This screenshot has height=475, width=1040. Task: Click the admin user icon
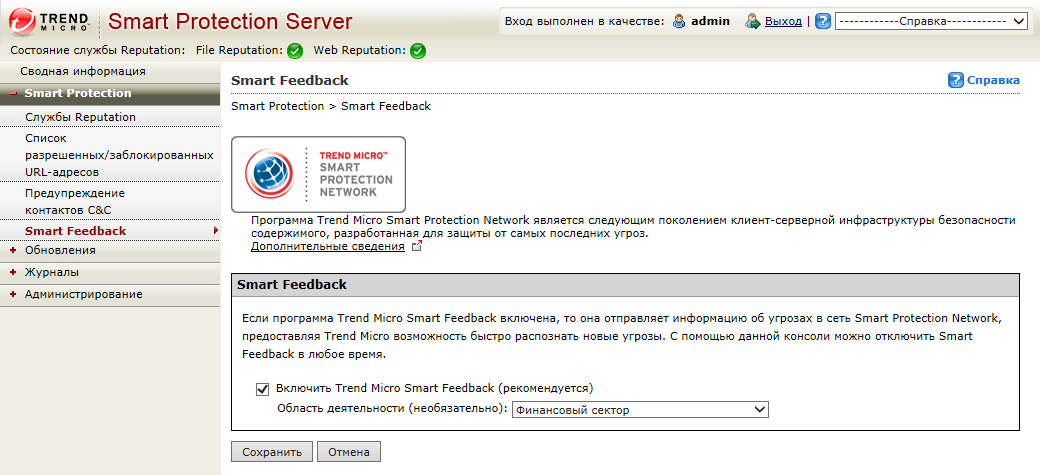(679, 21)
